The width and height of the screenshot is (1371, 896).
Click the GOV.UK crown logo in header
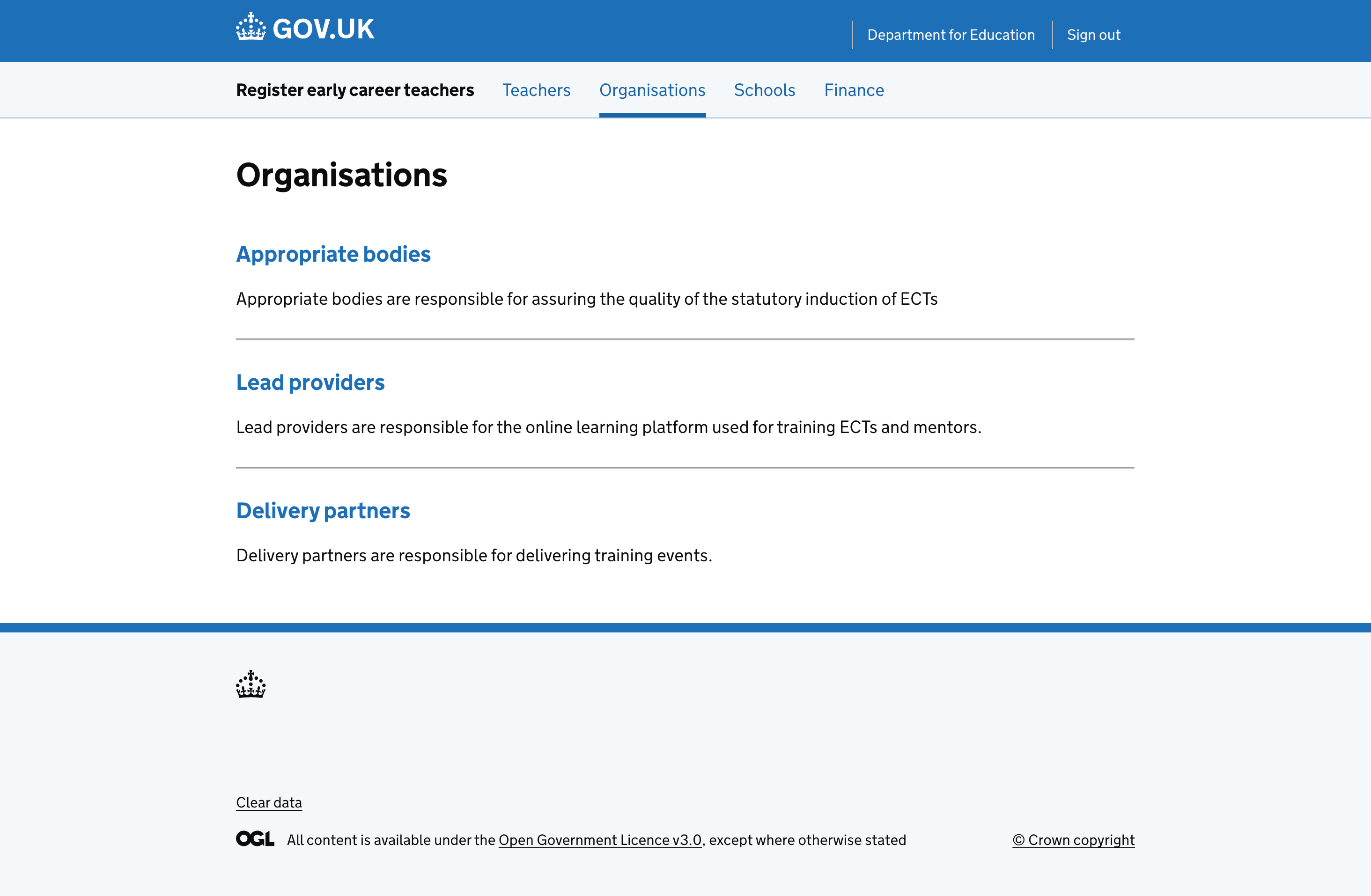pyautogui.click(x=250, y=27)
